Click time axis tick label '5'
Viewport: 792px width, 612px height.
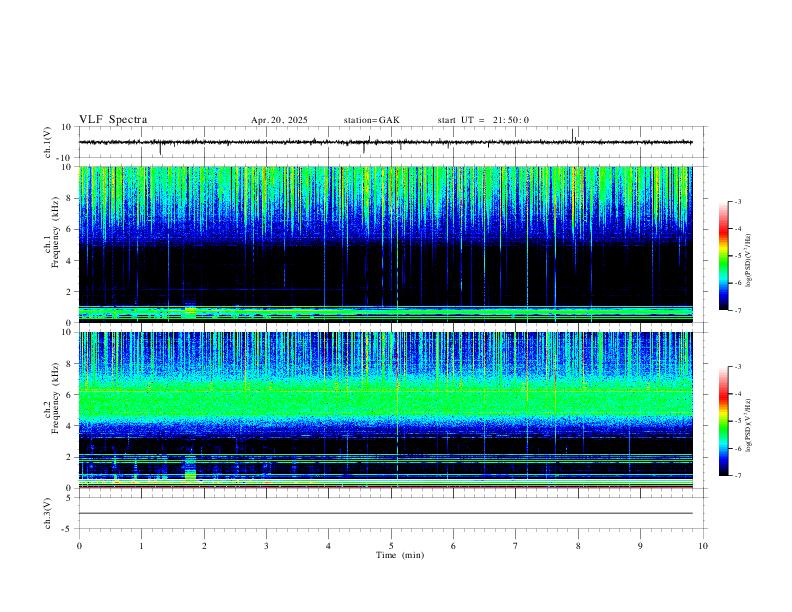tap(391, 546)
